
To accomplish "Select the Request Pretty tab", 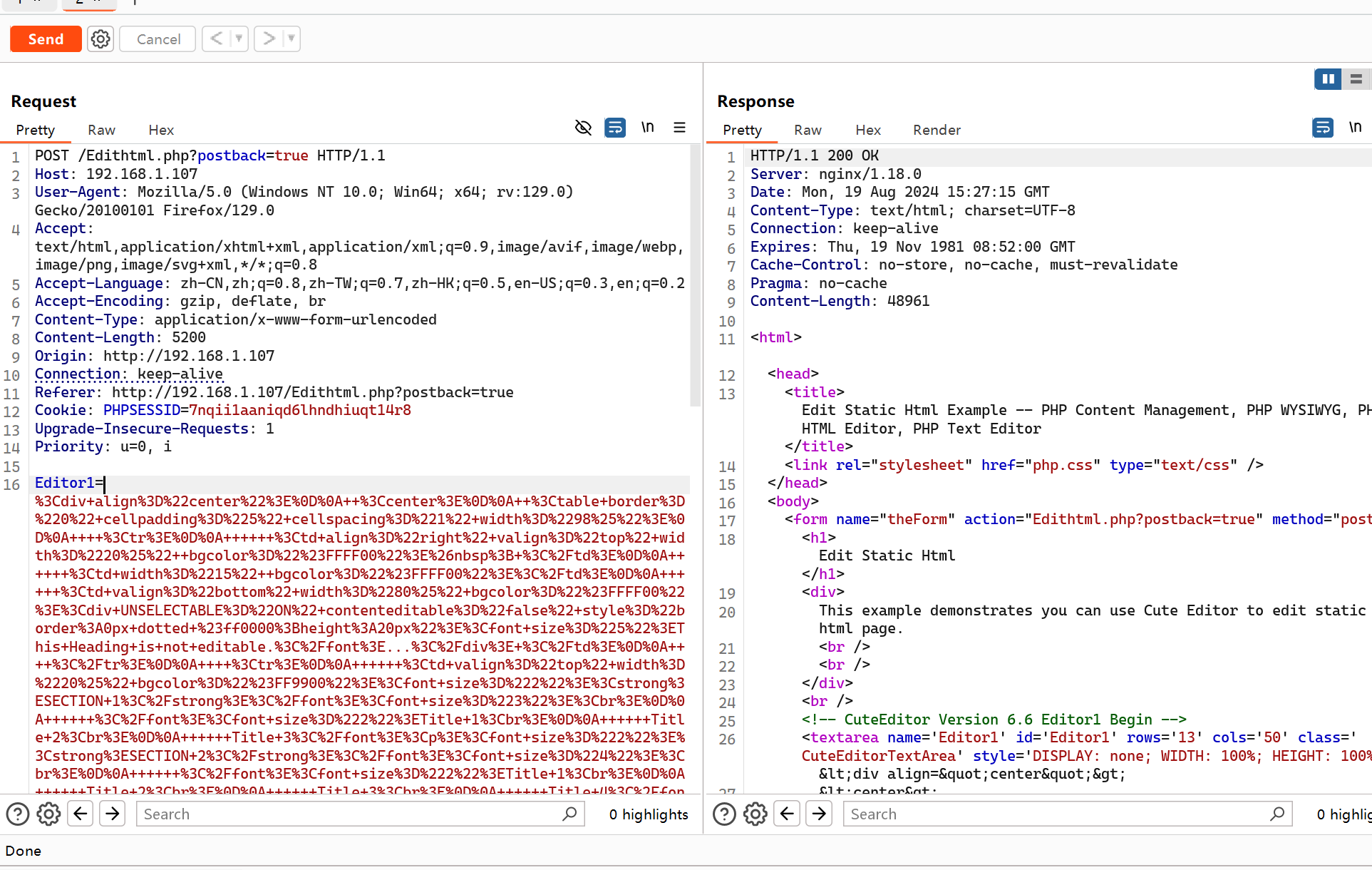I will click(x=36, y=130).
